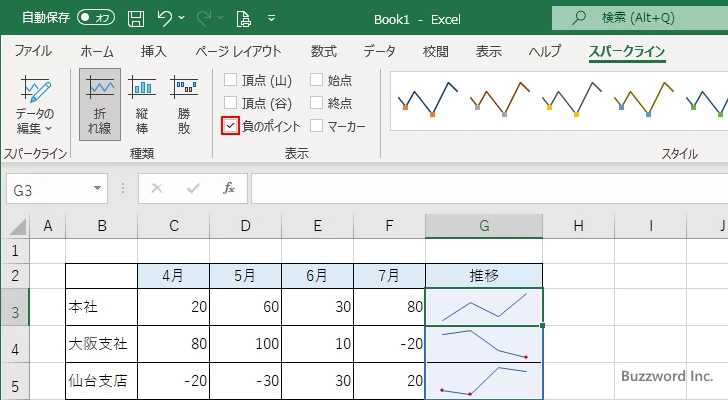Click the Enter checkmark formula bar icon

tap(193, 188)
